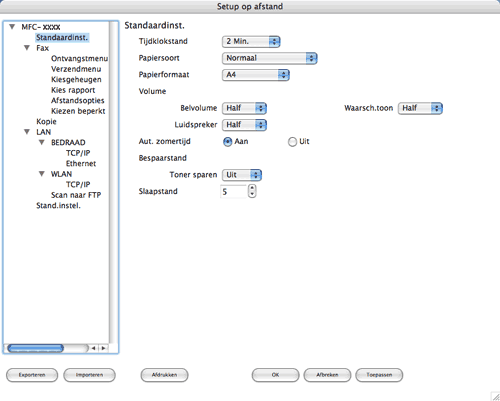Screen dimensions: 500x401
Task: Click the Slaapstand value input field
Action: tap(233, 191)
